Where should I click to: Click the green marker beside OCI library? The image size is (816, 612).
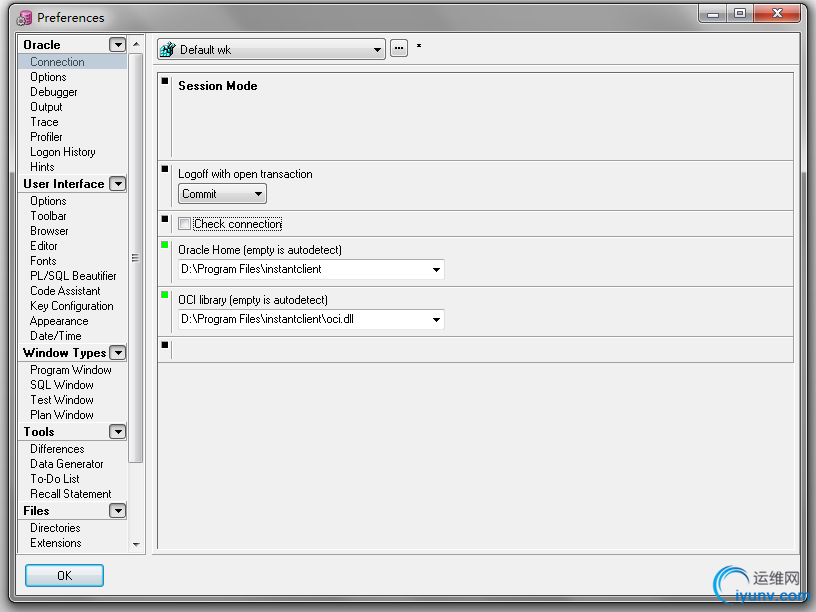165,295
